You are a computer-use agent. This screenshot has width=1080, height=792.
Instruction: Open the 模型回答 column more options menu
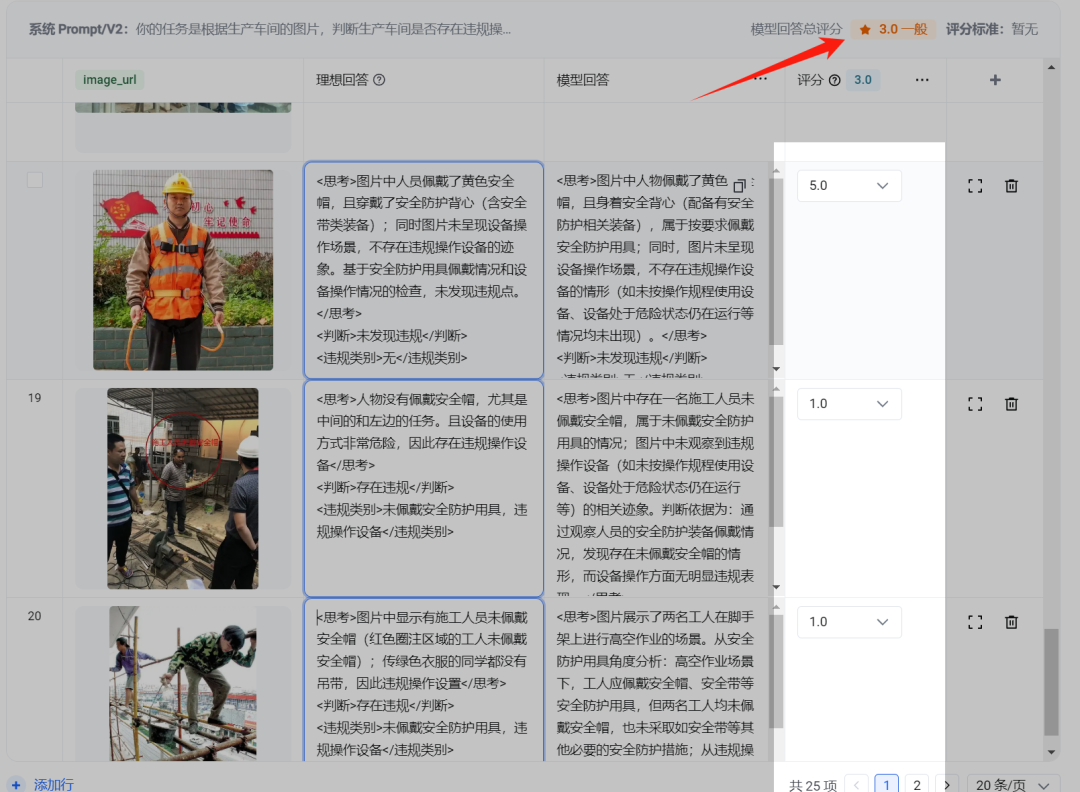click(x=760, y=78)
